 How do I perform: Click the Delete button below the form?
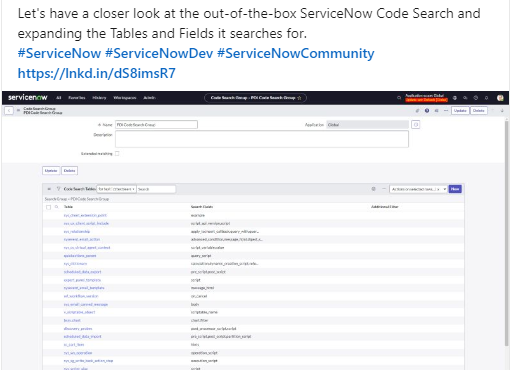(x=69, y=171)
